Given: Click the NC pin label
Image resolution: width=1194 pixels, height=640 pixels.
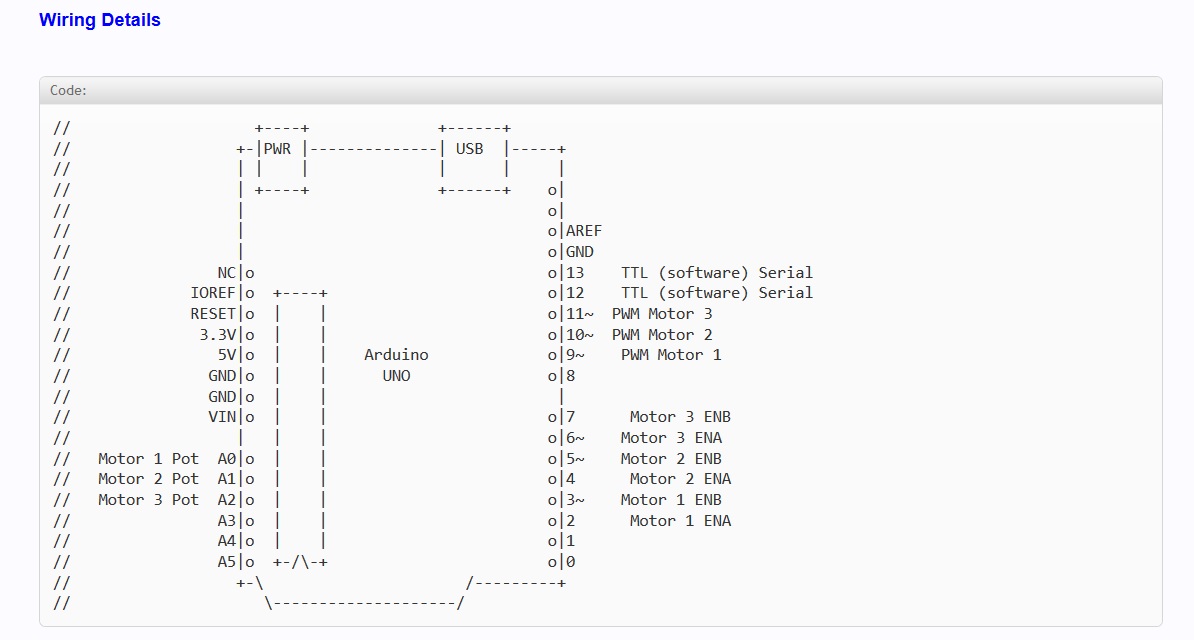Looking at the screenshot, I should click(x=227, y=273).
